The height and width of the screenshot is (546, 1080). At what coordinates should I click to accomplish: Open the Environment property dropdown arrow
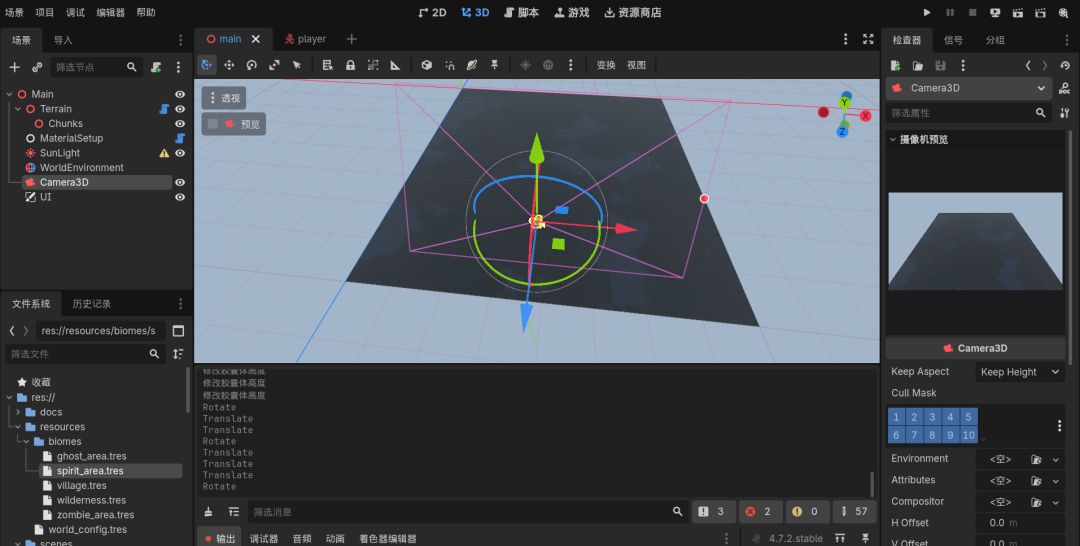[x=1056, y=459]
